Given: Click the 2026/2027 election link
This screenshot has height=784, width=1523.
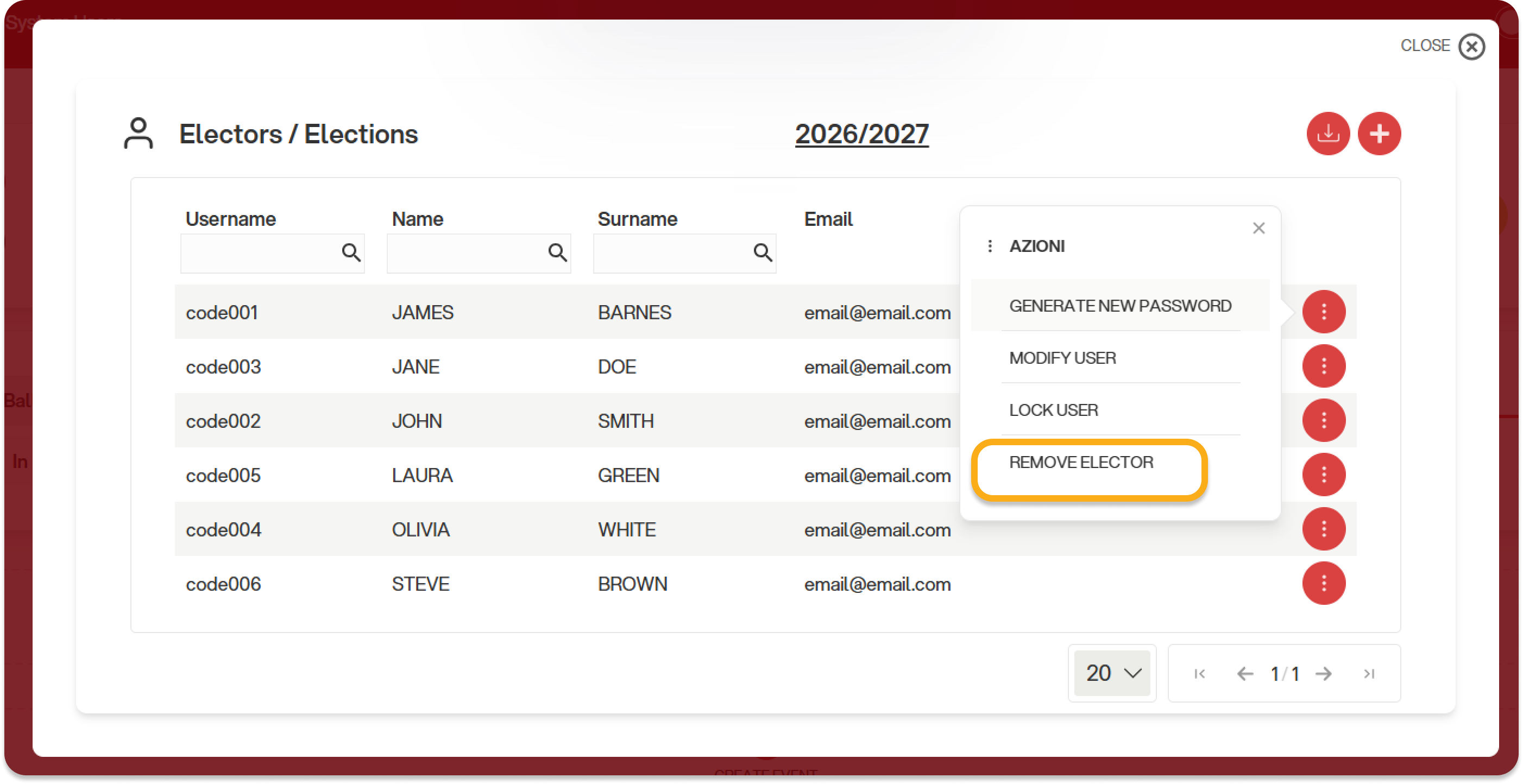Looking at the screenshot, I should click(861, 134).
